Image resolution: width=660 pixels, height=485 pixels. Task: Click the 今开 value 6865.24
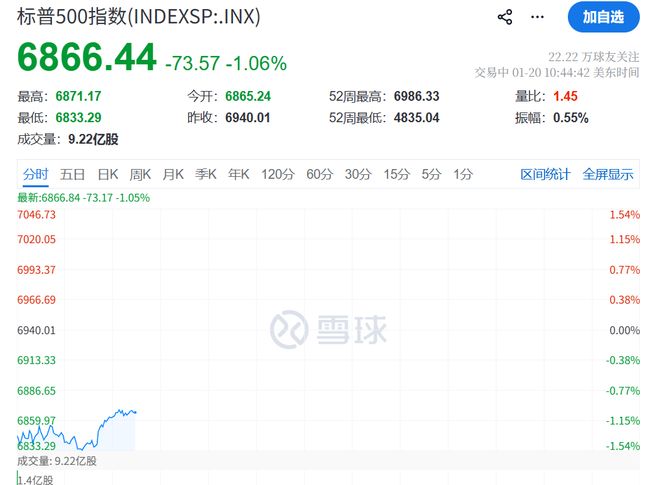(x=248, y=96)
